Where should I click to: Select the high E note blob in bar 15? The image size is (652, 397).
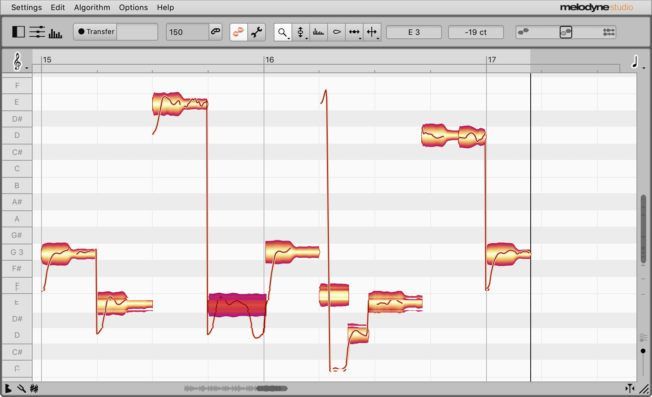pos(180,104)
